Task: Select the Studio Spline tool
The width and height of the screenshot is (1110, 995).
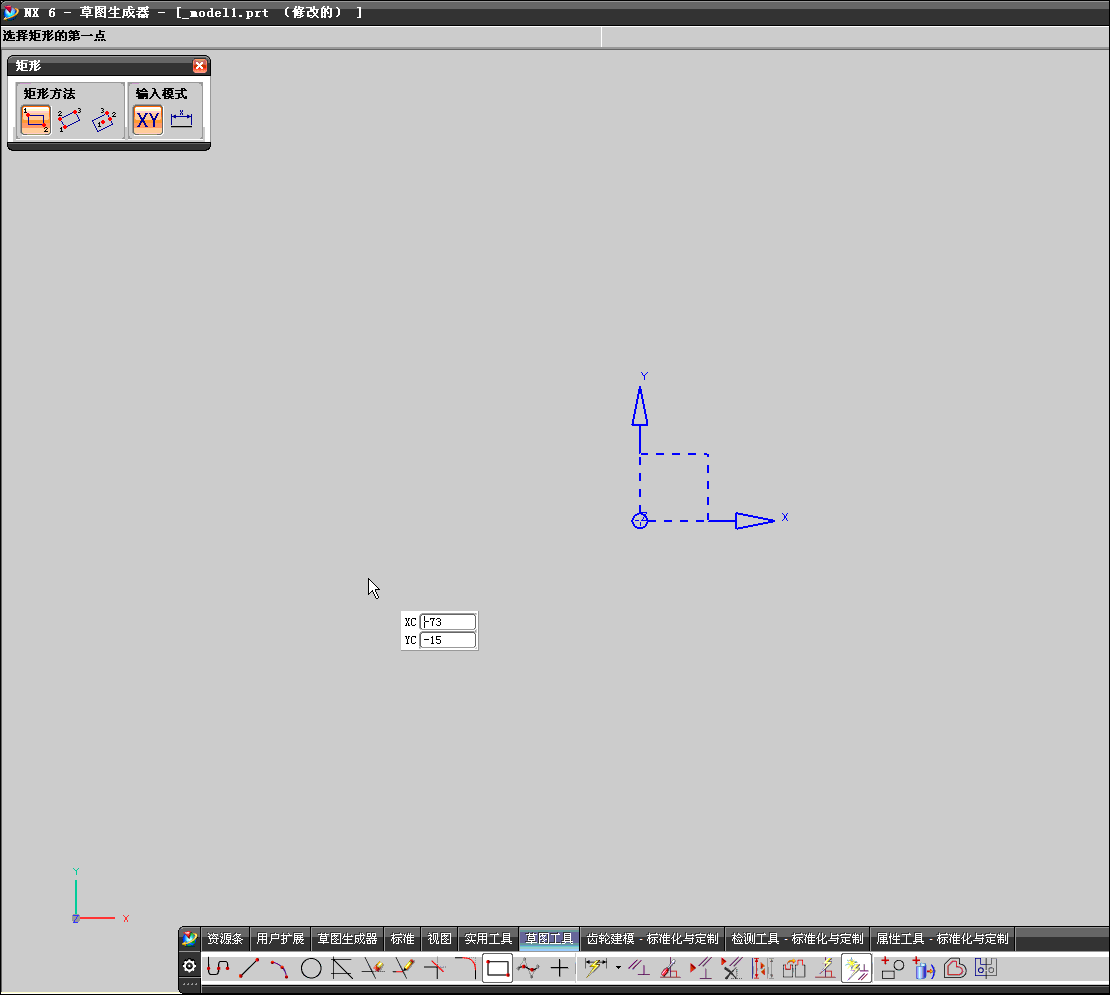Action: coord(528,968)
